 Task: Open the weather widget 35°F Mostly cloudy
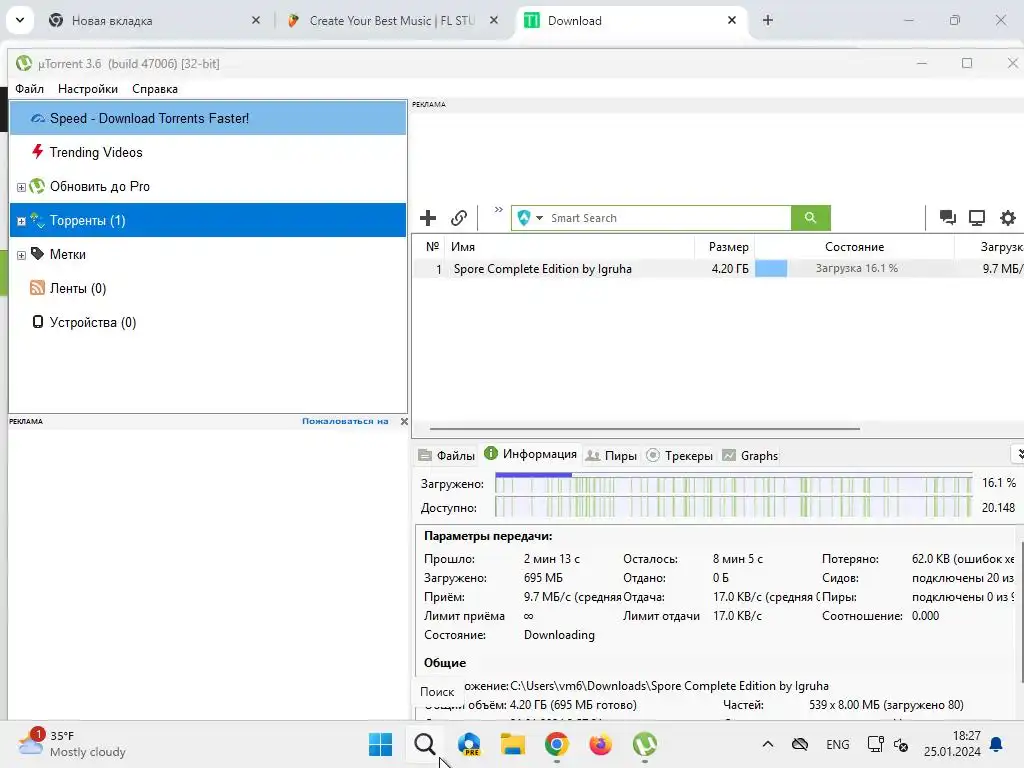[x=72, y=744]
